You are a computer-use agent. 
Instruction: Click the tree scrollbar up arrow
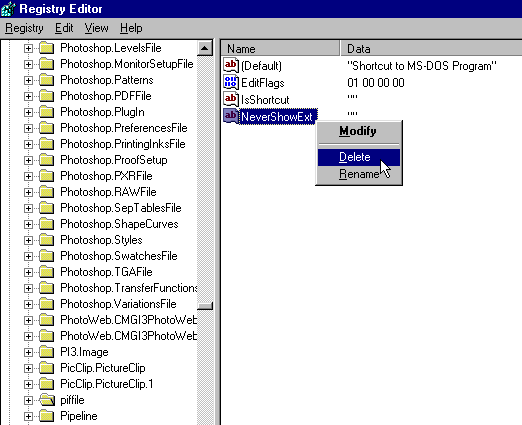pos(205,49)
